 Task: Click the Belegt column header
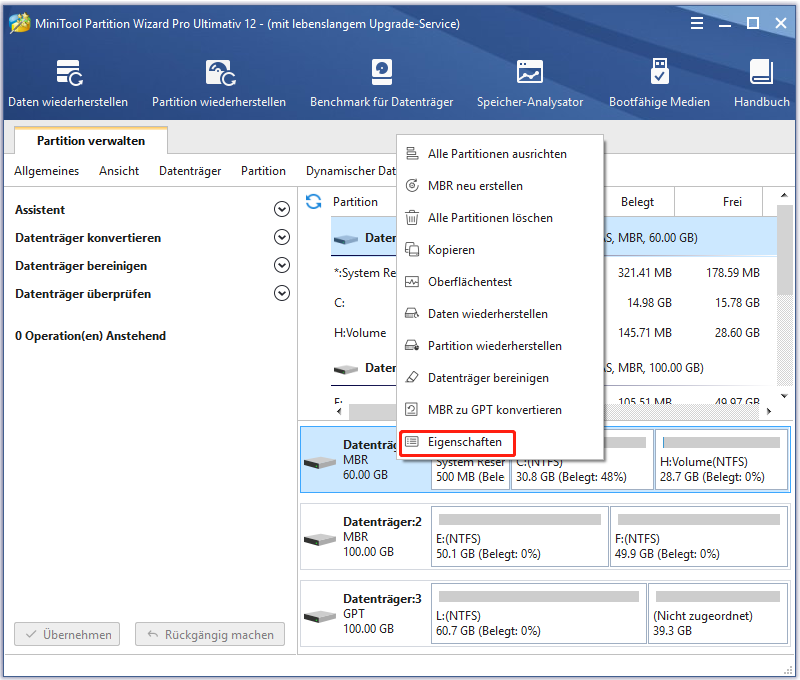click(x=637, y=202)
